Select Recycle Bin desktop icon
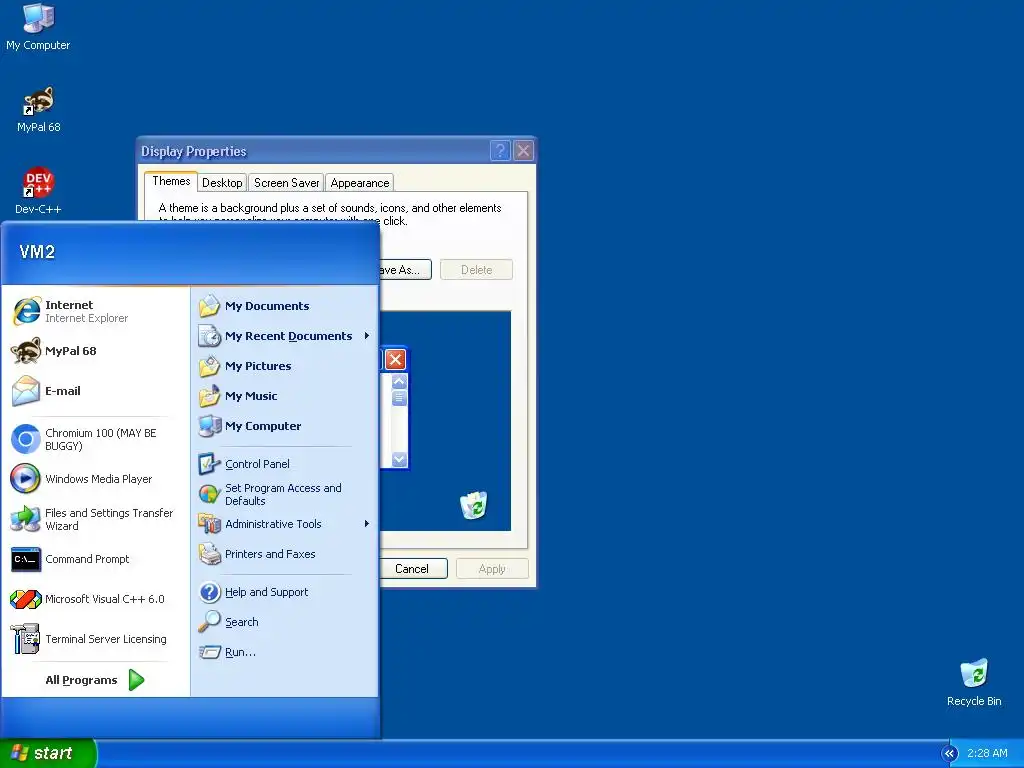 (974, 682)
